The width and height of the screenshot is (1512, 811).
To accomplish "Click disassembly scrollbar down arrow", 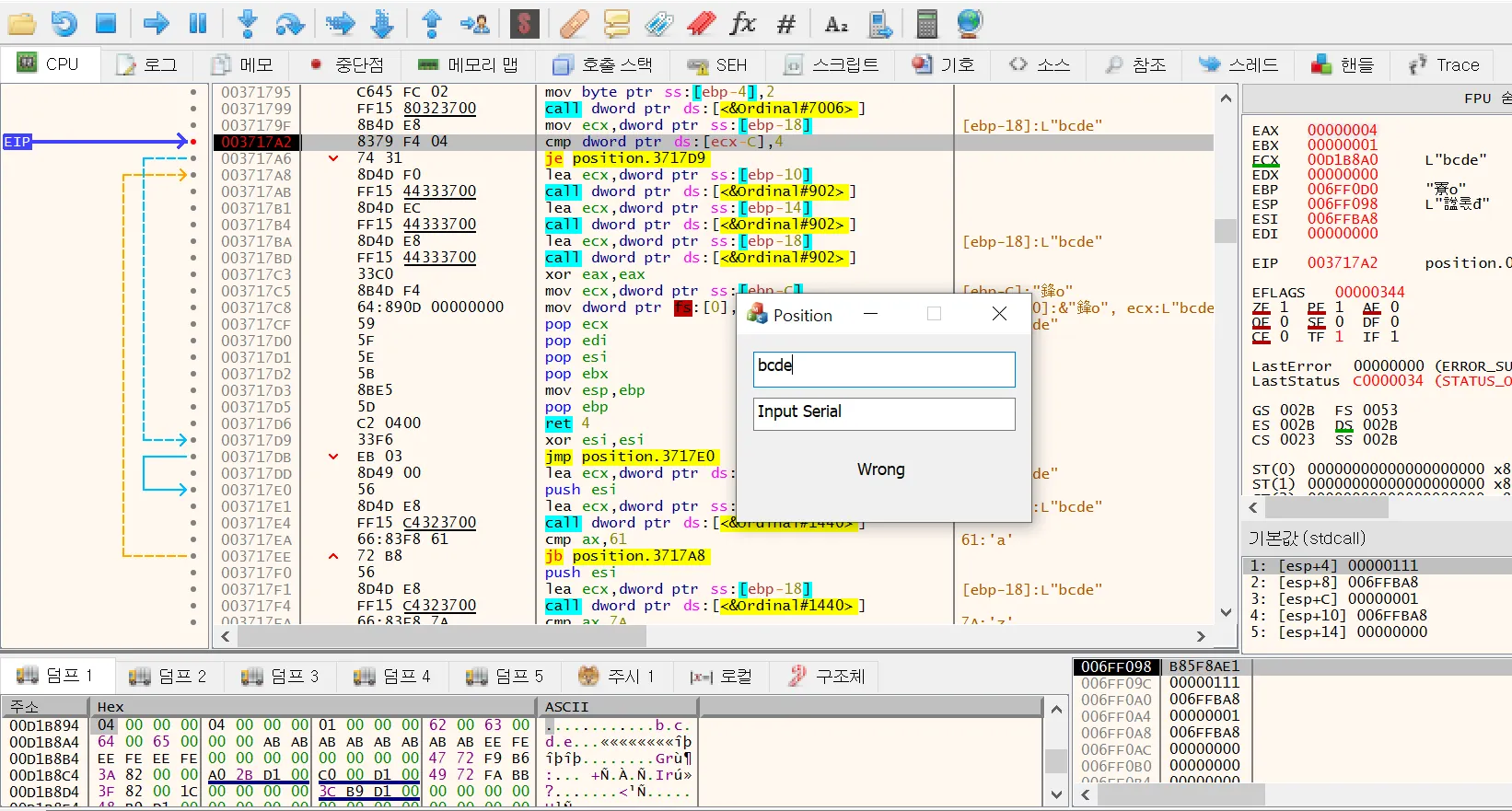I will (x=1226, y=612).
